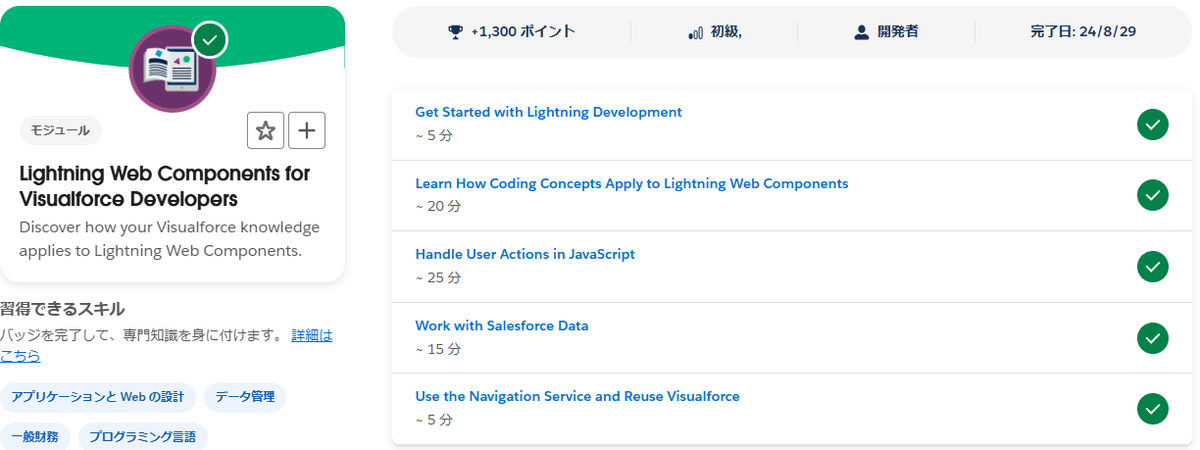Click the plus add-to-trailmix icon
The height and width of the screenshot is (450, 1200).
pyautogui.click(x=307, y=130)
